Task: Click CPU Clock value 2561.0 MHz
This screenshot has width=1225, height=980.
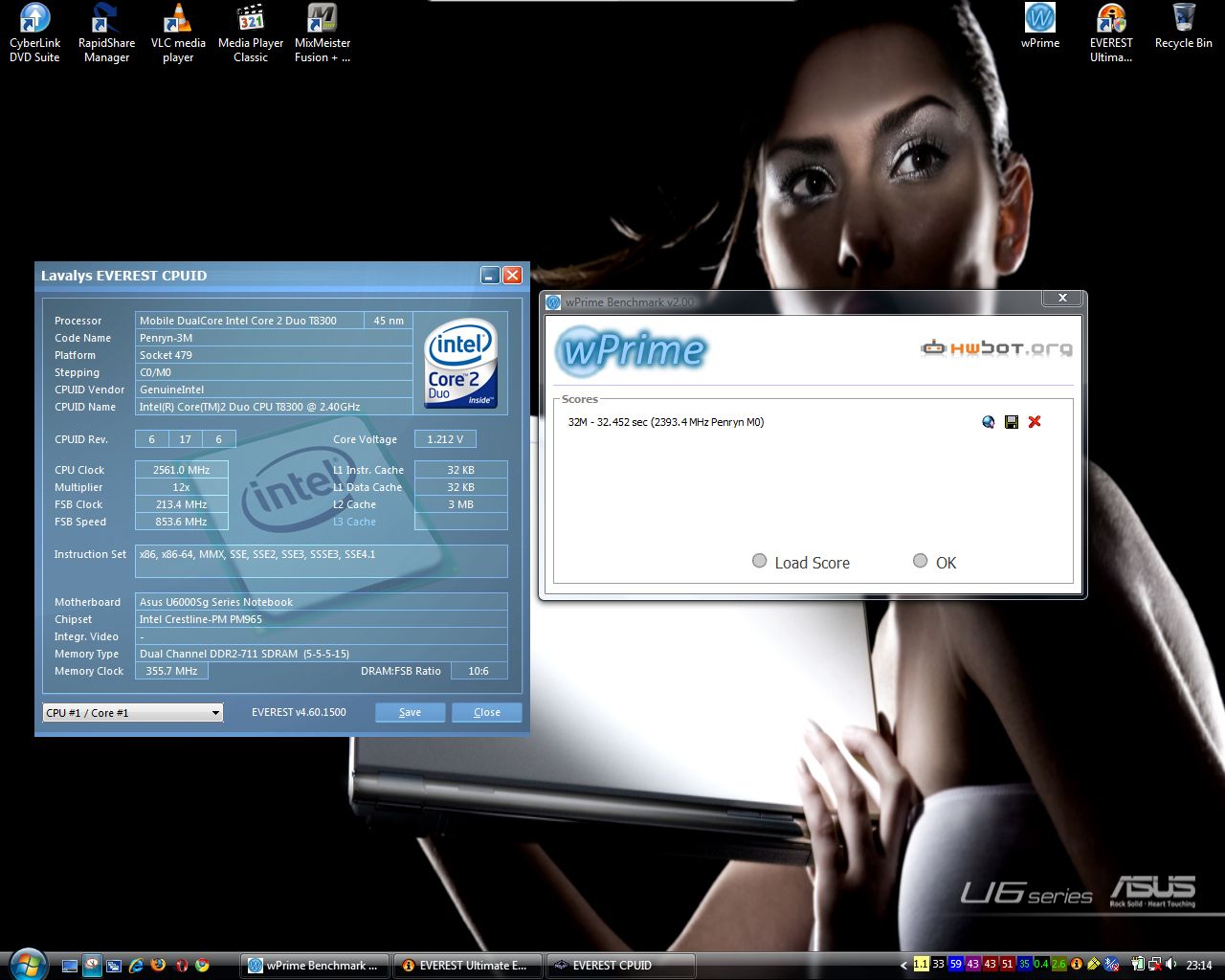Action: coord(181,470)
